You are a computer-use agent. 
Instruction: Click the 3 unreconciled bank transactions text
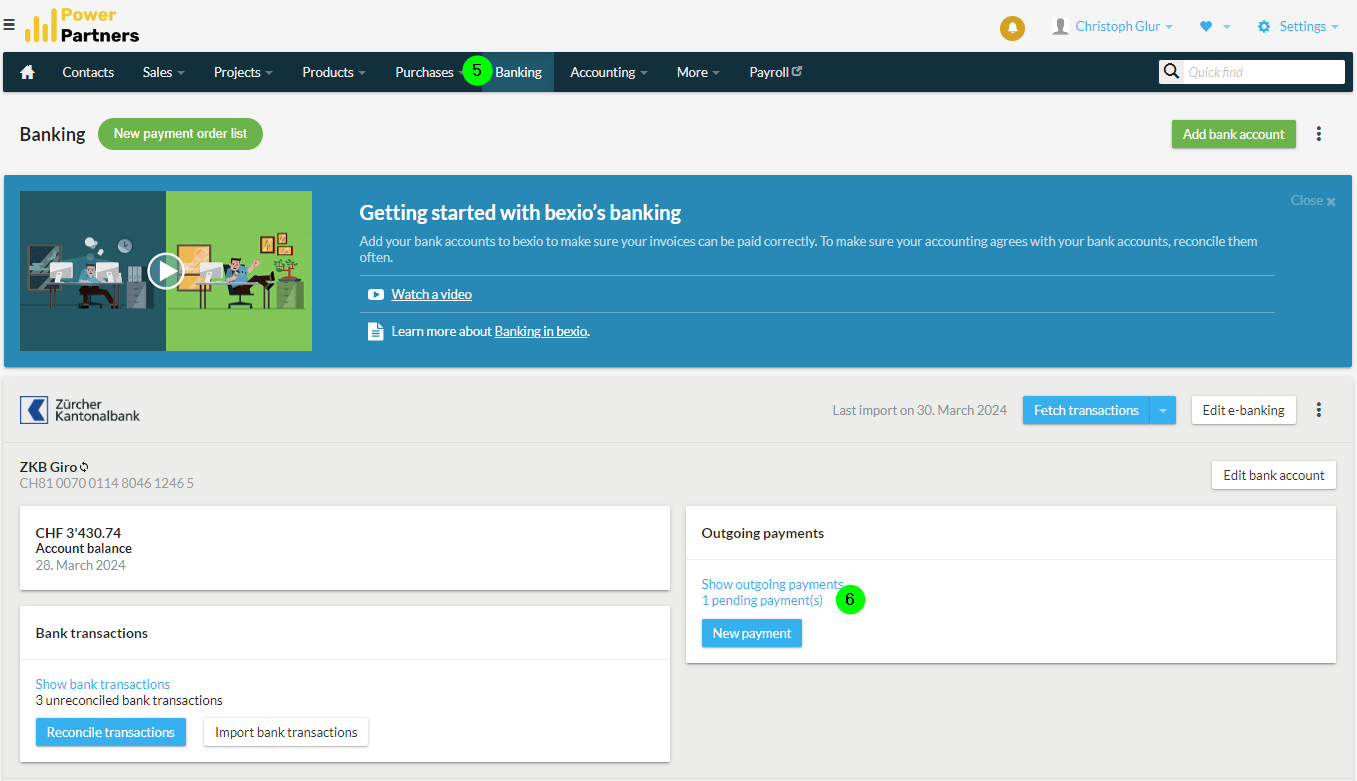click(x=129, y=700)
